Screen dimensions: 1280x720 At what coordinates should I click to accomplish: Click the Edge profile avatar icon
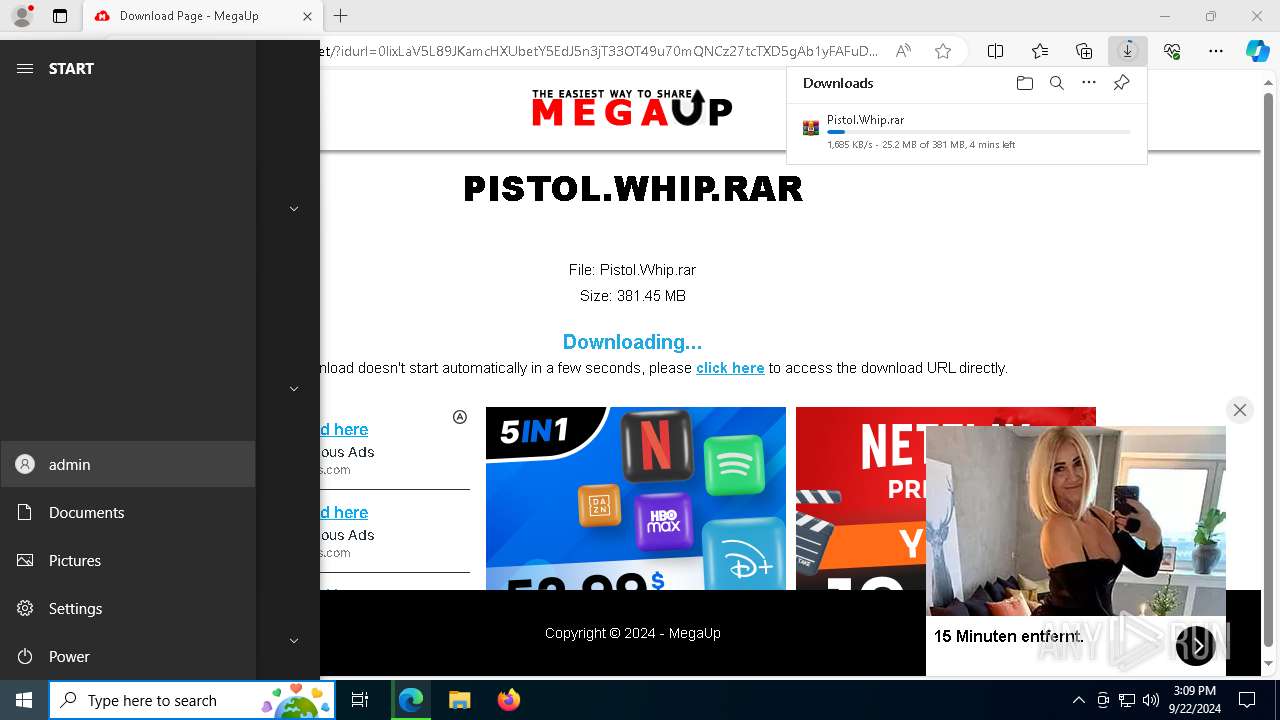(x=21, y=16)
